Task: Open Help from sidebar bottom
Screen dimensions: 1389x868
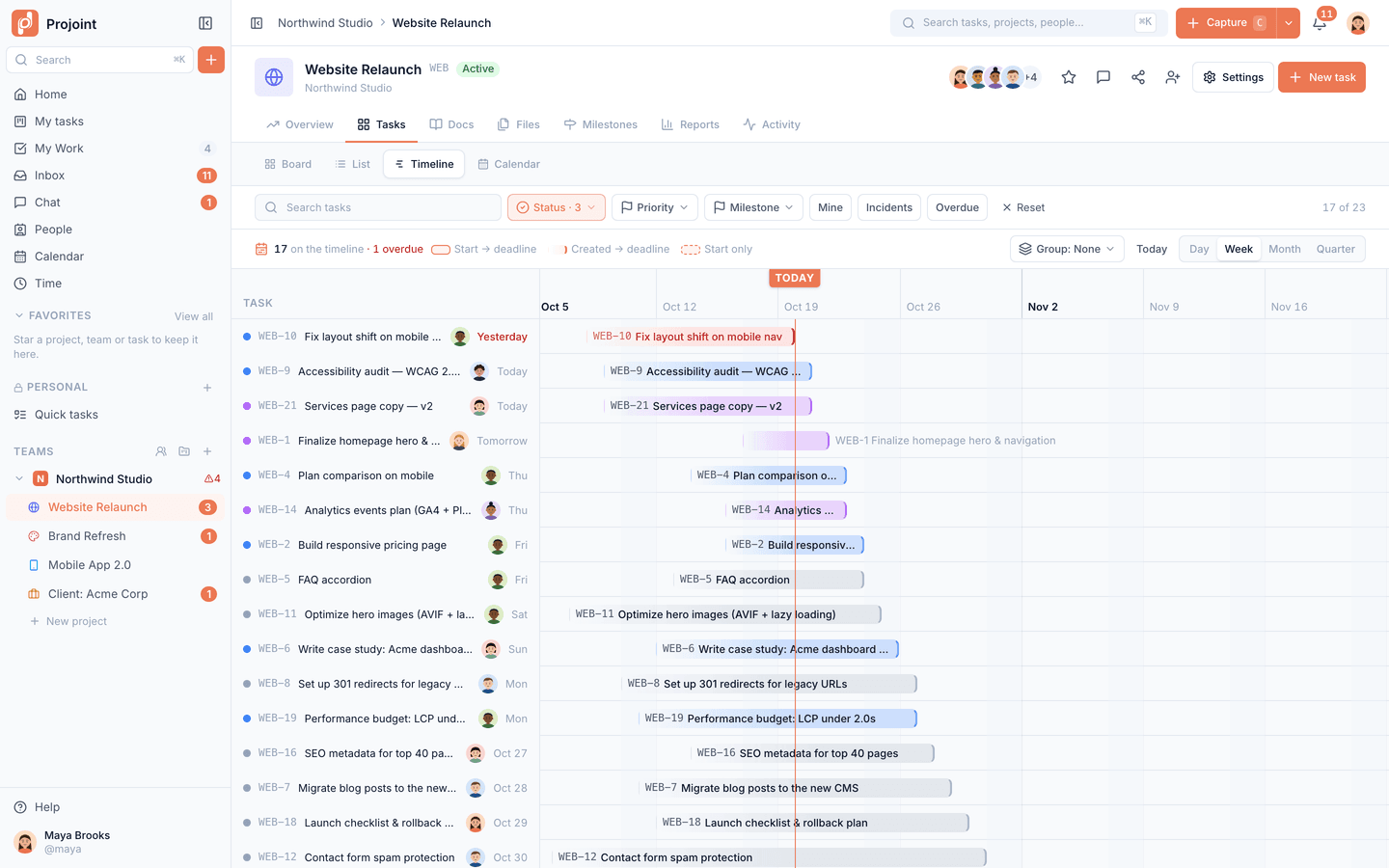Action: click(x=116, y=807)
